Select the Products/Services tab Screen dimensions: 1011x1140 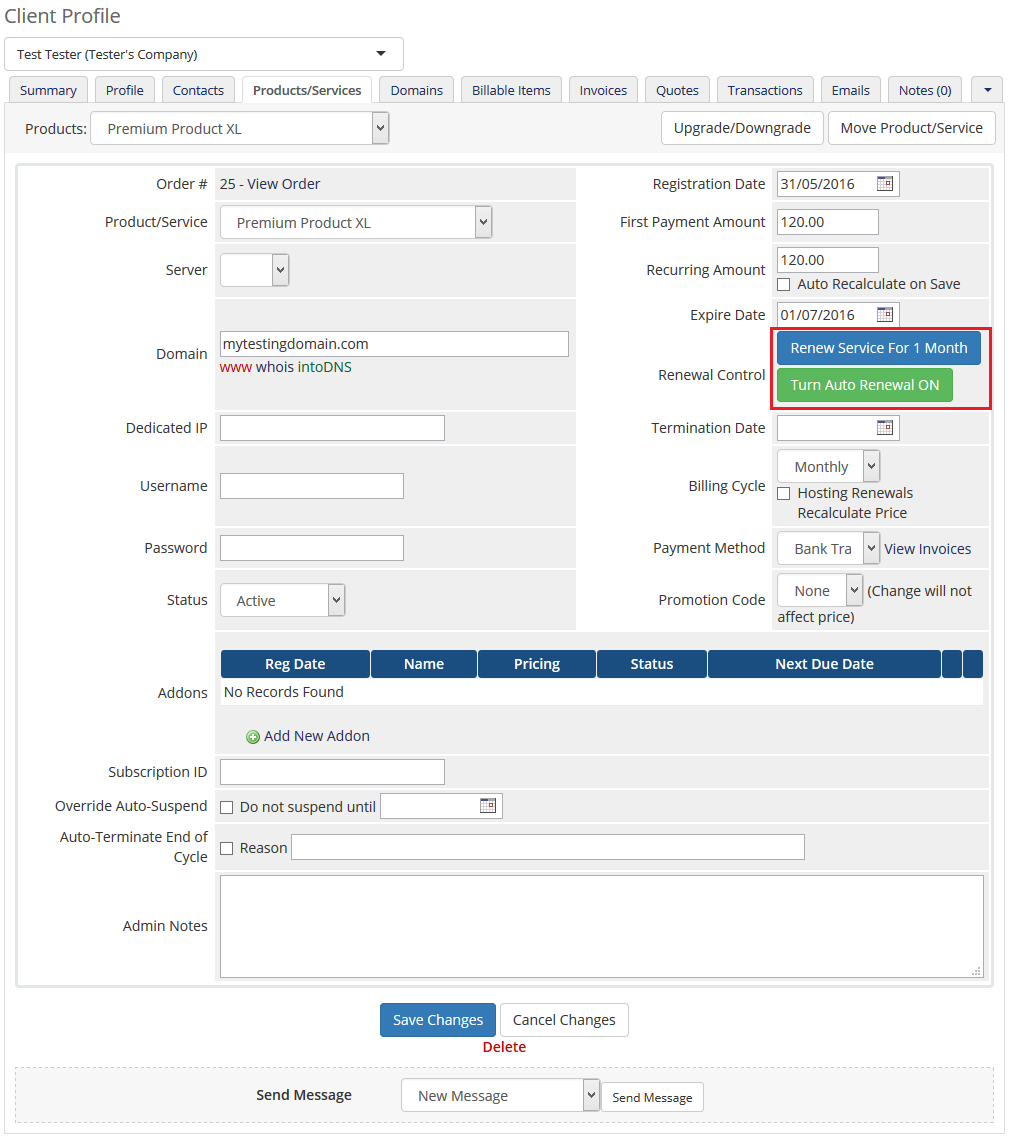pos(307,90)
